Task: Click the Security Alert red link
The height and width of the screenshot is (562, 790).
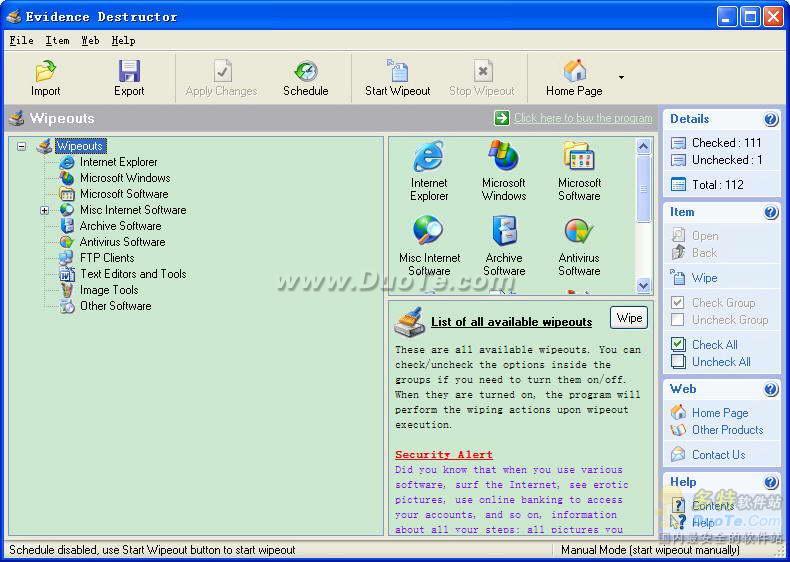Action: (444, 455)
